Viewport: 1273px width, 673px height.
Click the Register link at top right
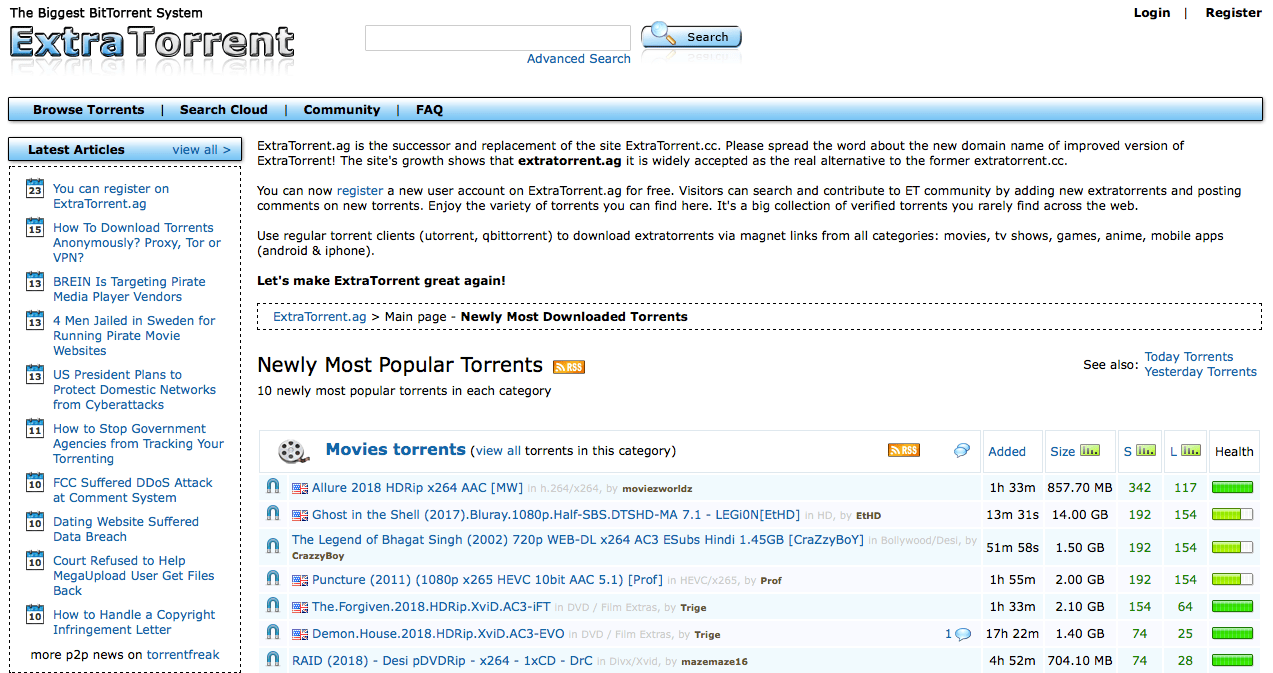[x=1233, y=13]
